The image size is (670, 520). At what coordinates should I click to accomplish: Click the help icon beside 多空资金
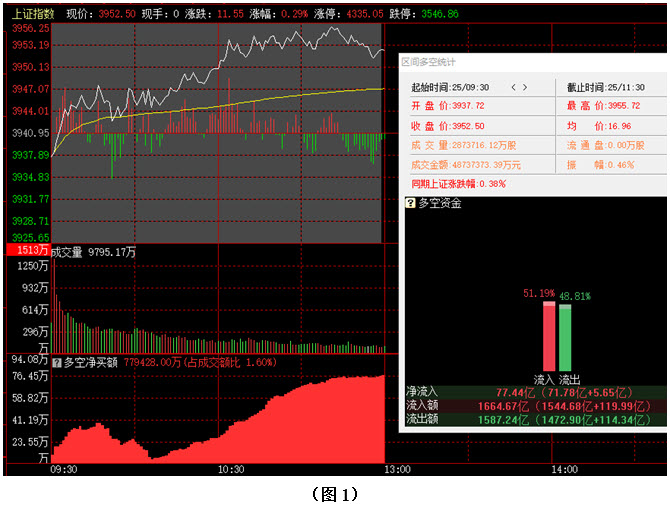(x=410, y=203)
